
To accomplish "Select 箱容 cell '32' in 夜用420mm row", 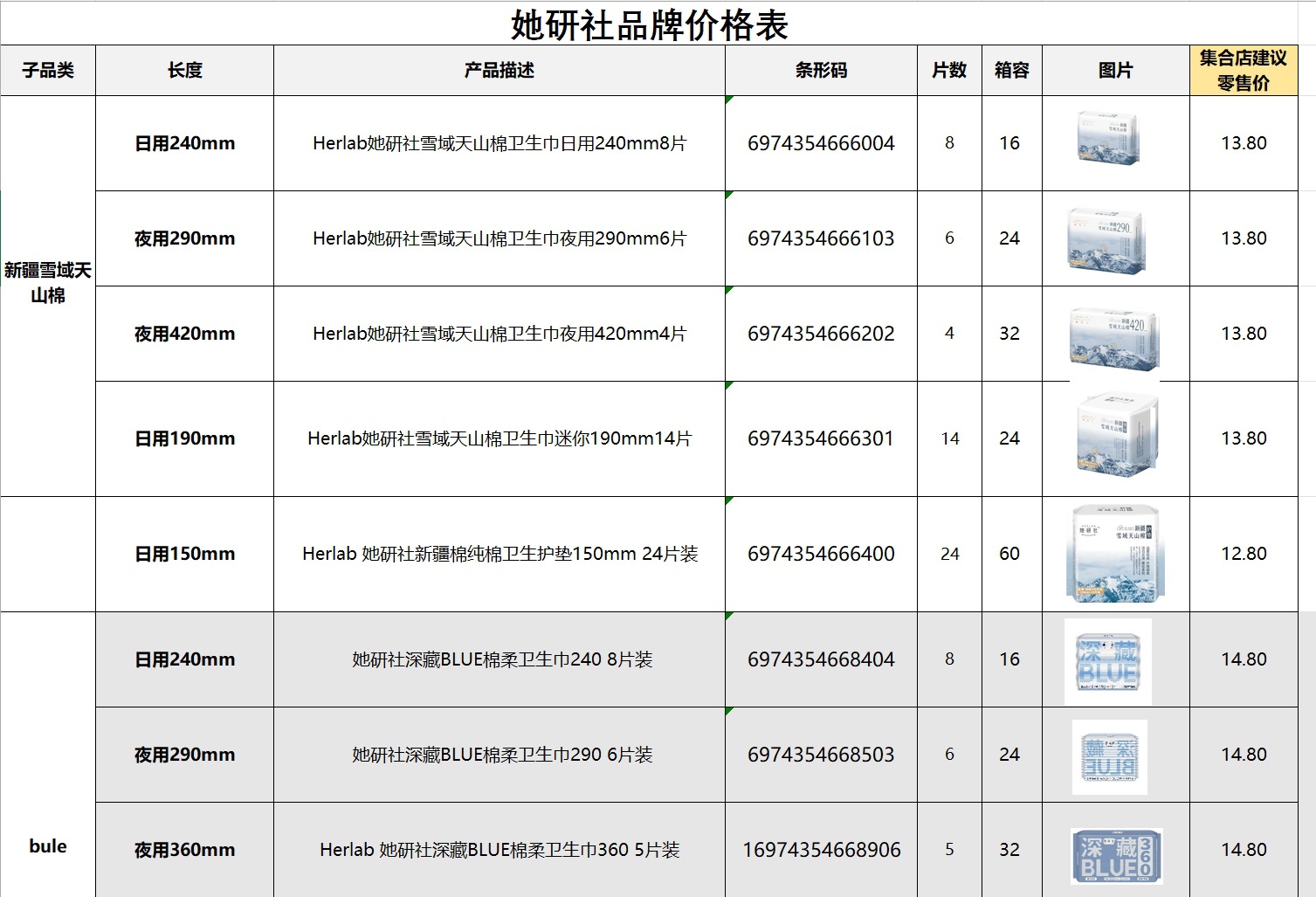I will click(1012, 334).
